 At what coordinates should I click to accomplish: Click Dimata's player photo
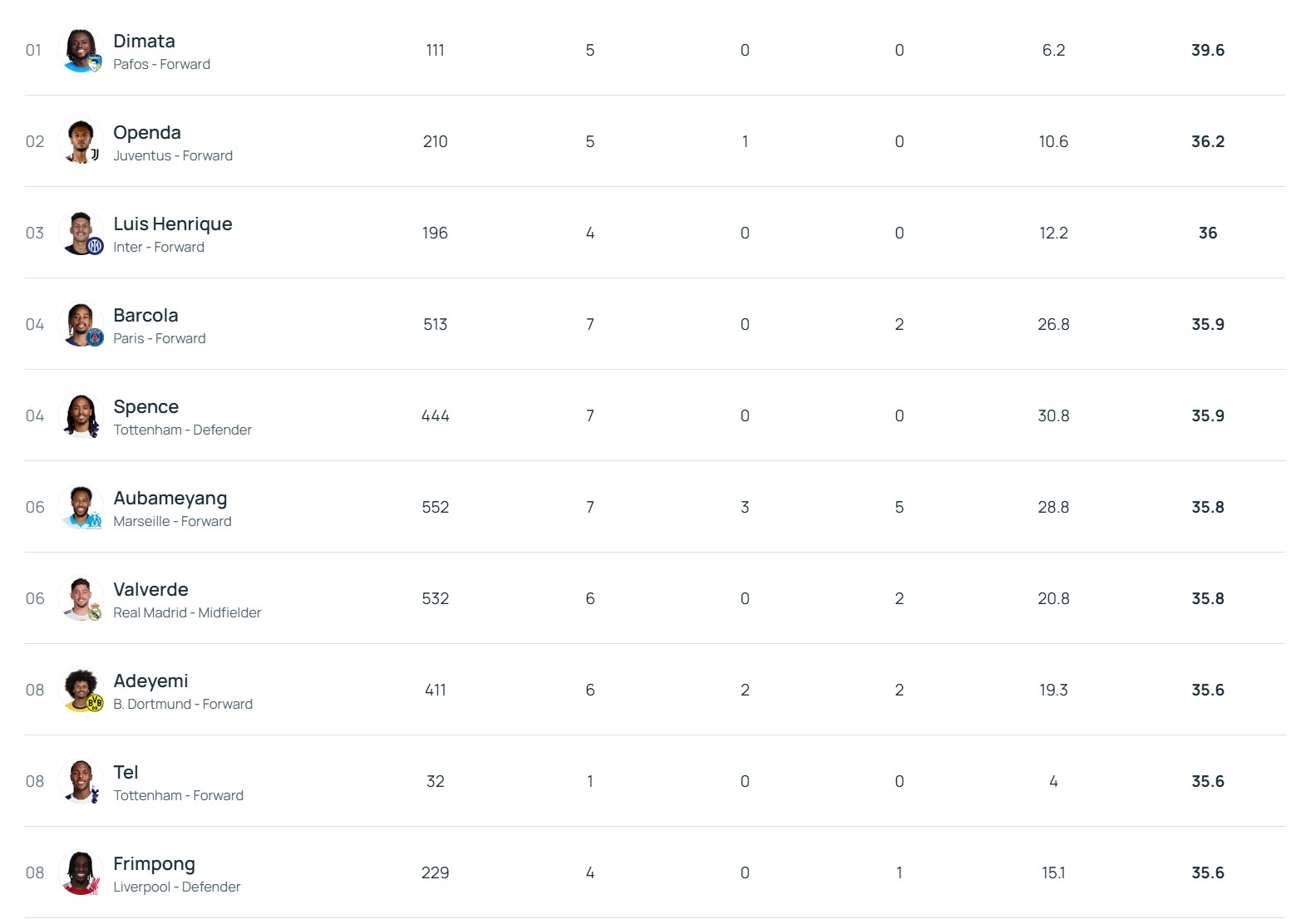(x=81, y=51)
